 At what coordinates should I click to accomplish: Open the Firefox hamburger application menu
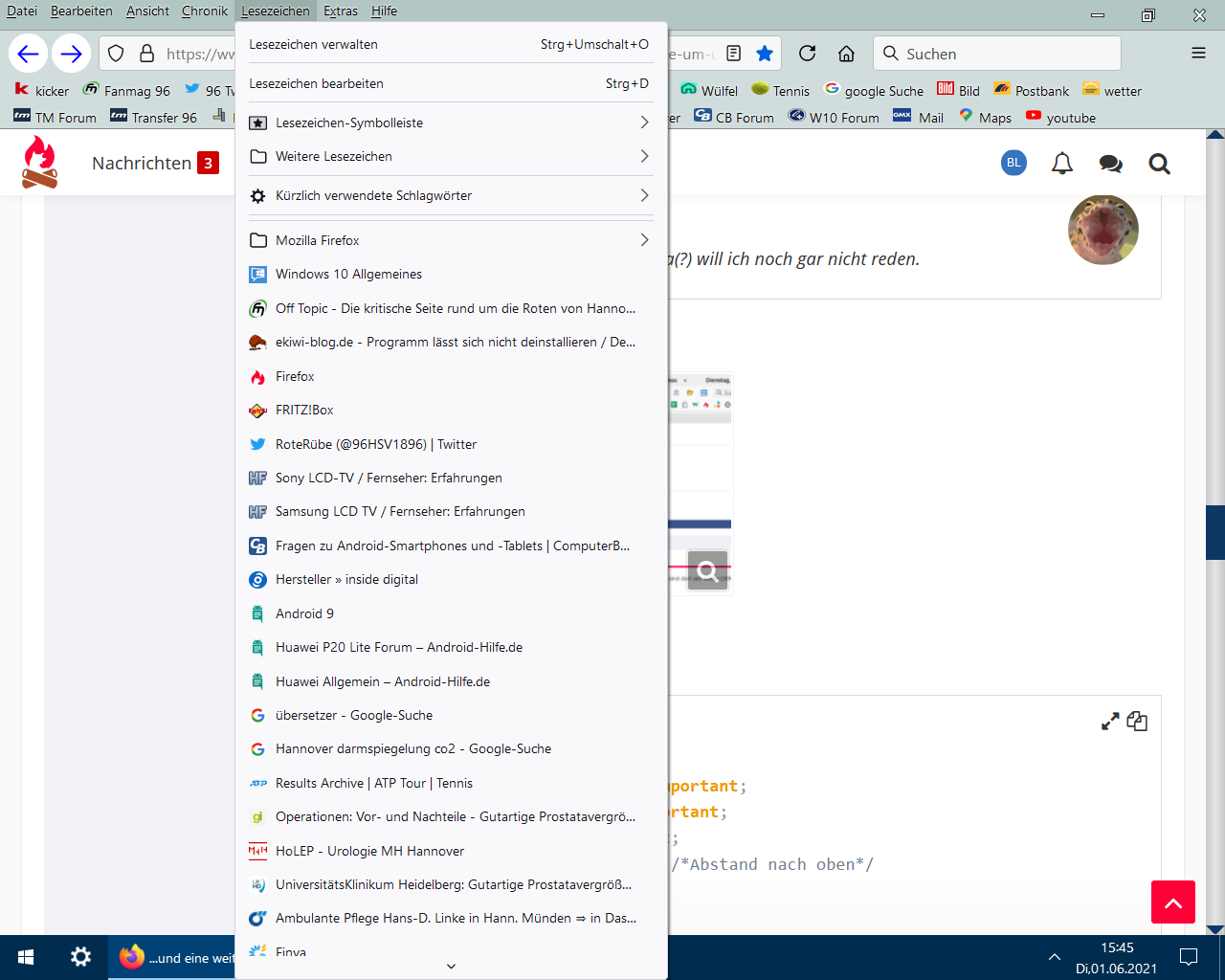(1198, 54)
